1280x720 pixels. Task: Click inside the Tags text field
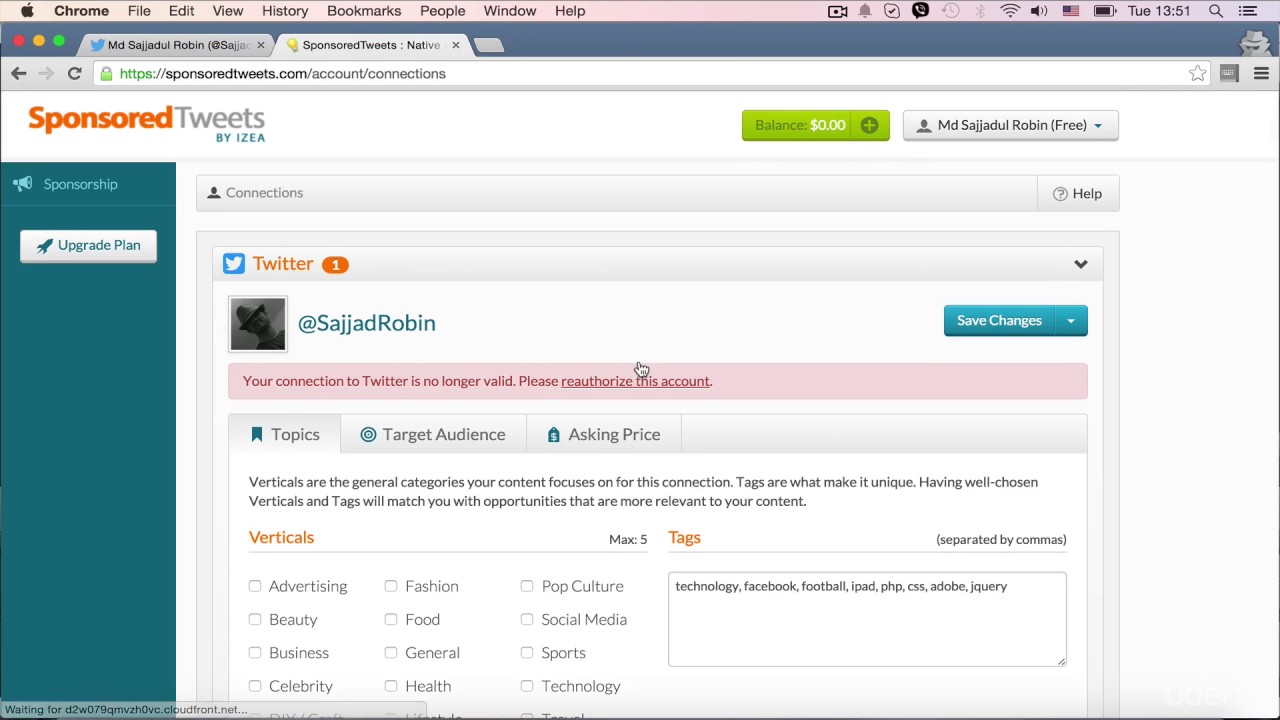866,618
